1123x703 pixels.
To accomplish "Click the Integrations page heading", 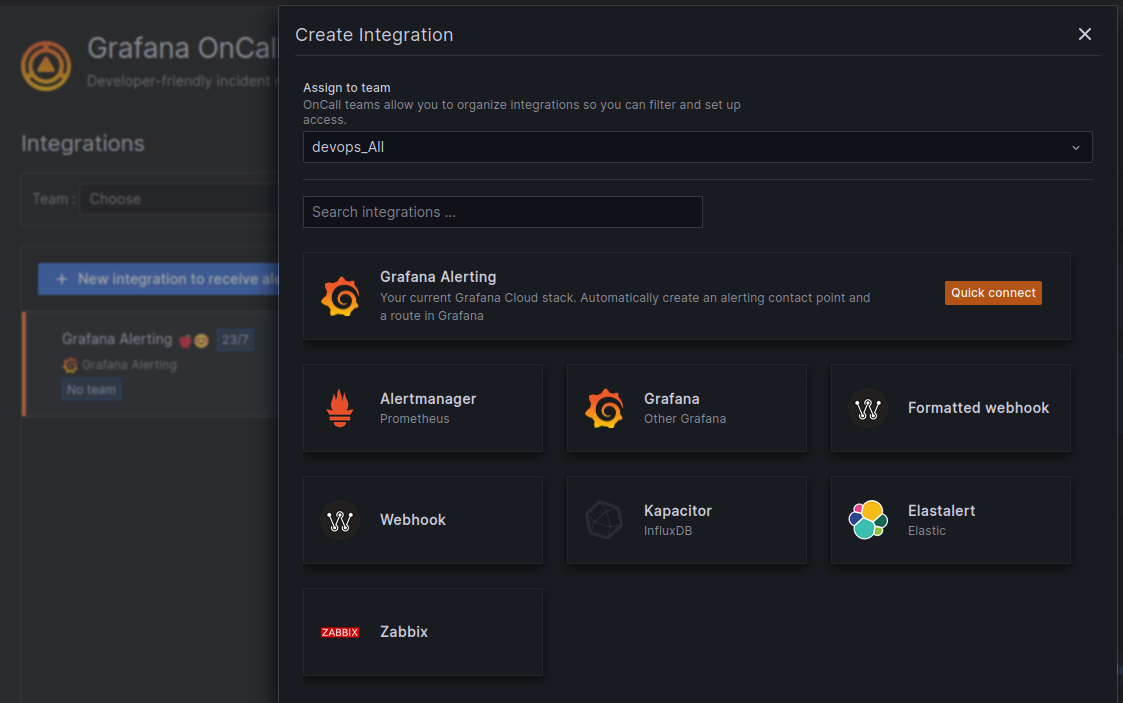I will pos(82,144).
